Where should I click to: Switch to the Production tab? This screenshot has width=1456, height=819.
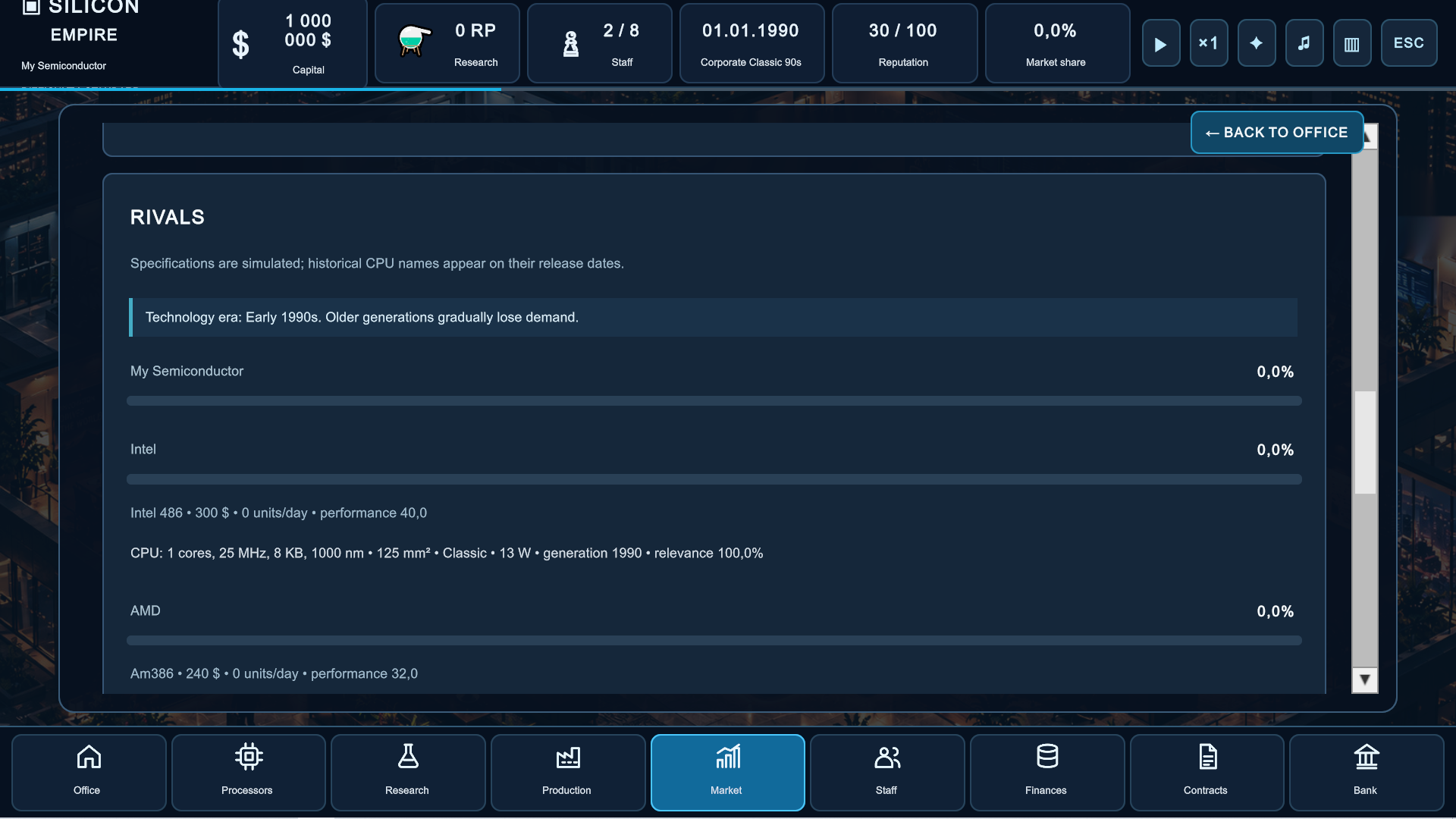(568, 772)
